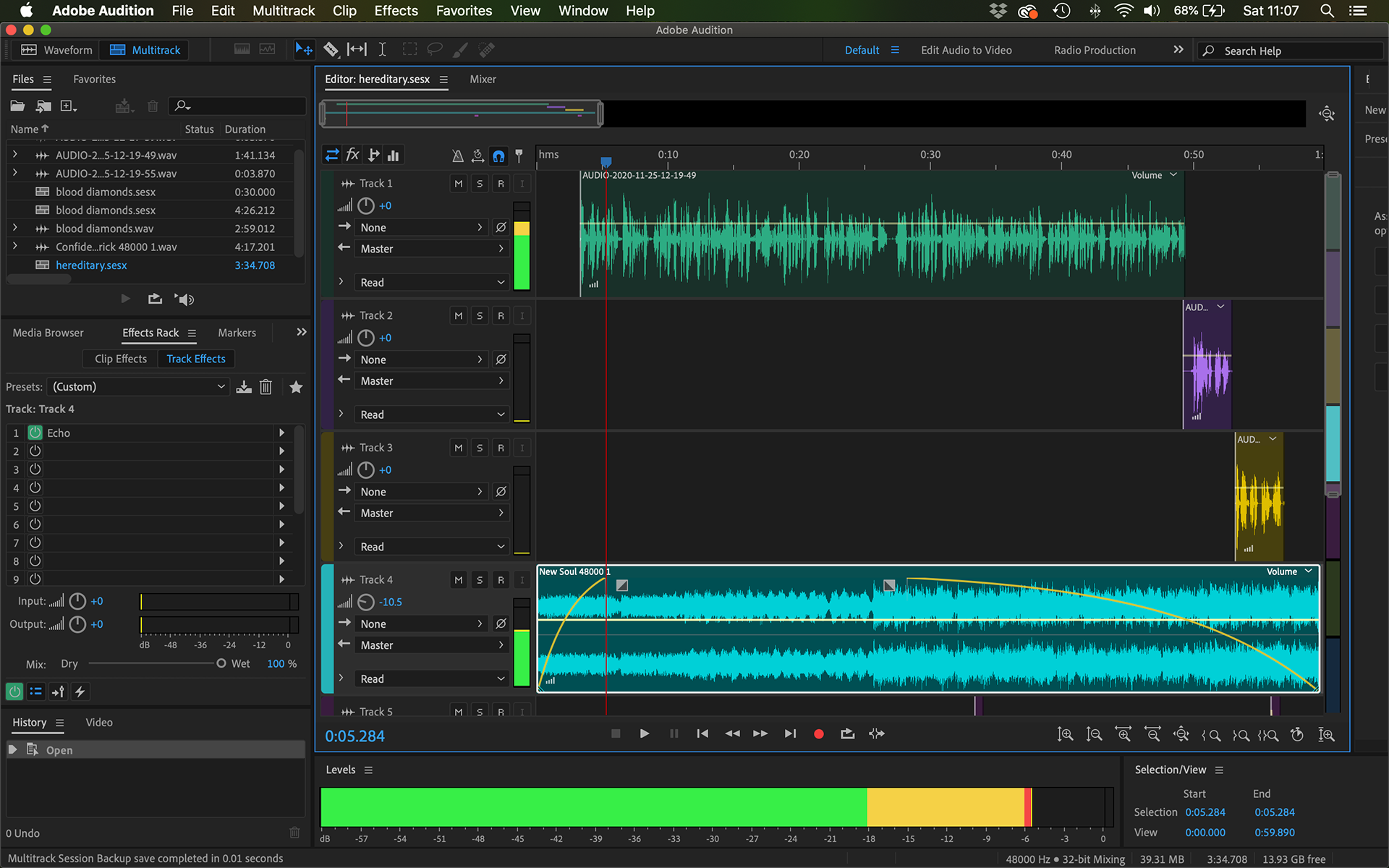Toggle the metronome icon
The height and width of the screenshot is (868, 1389).
[x=457, y=156]
